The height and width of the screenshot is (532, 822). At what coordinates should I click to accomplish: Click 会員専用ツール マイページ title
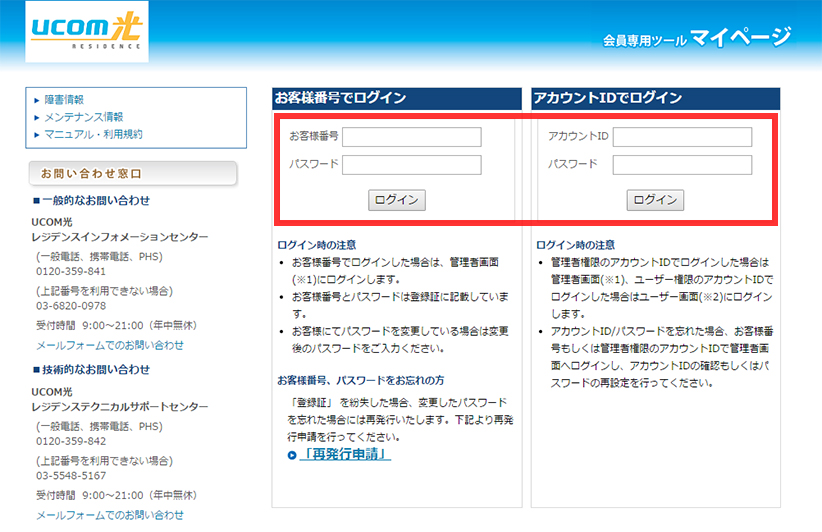pyautogui.click(x=697, y=37)
